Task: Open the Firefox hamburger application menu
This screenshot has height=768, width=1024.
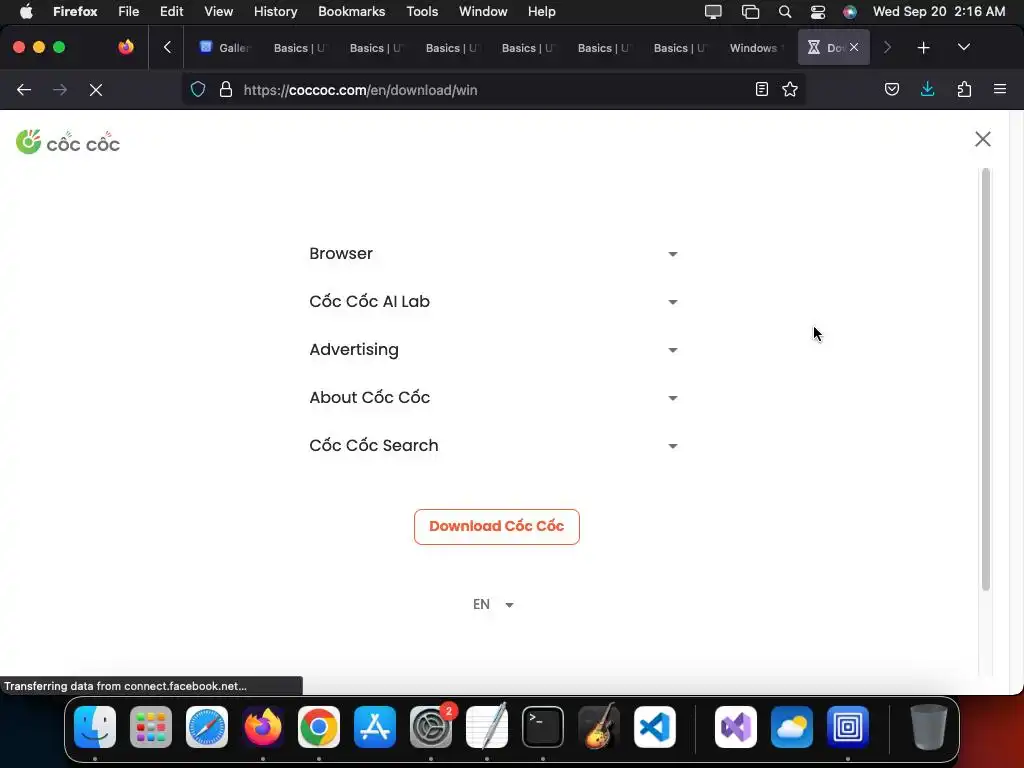Action: [1000, 89]
